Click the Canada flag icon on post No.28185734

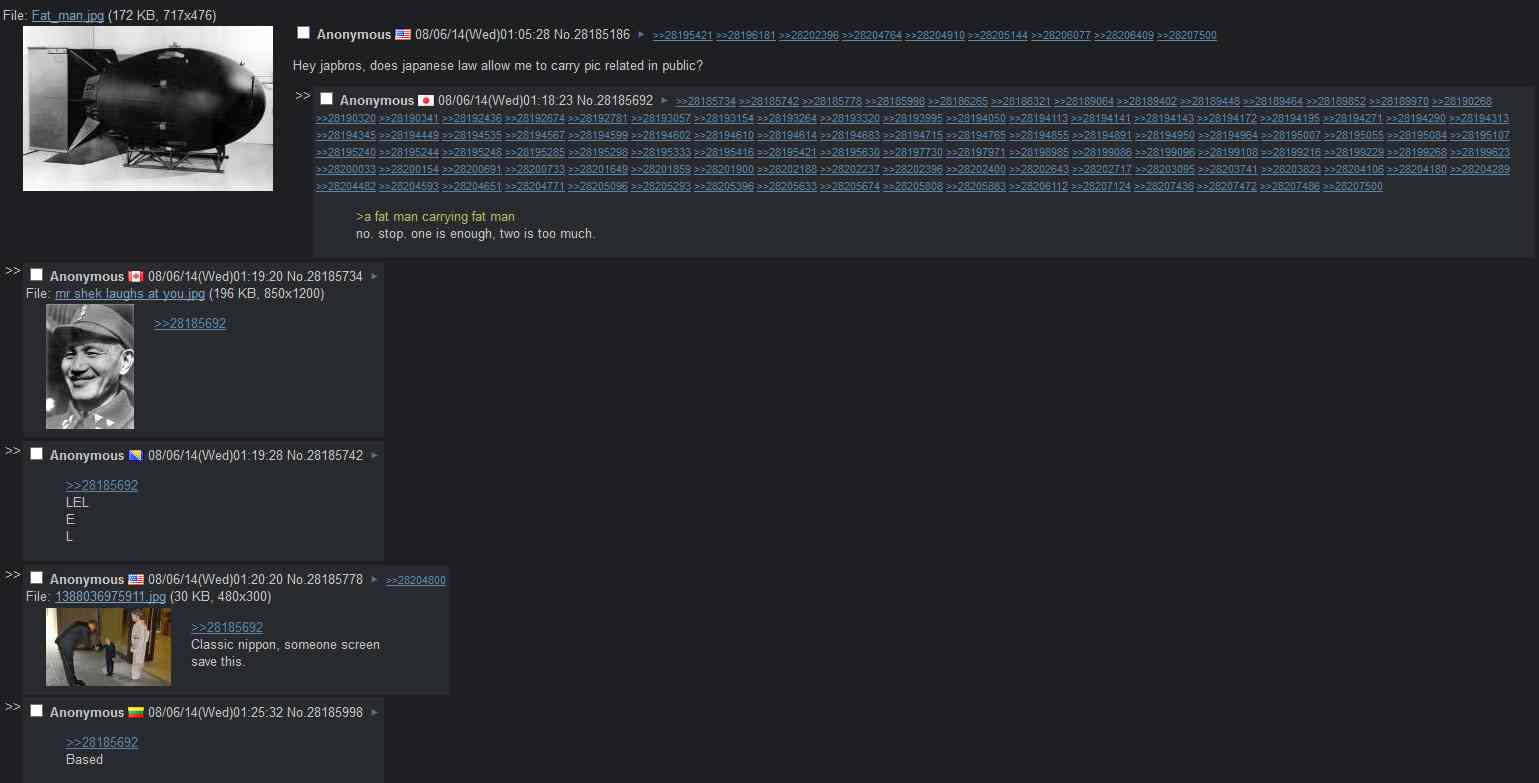point(136,277)
